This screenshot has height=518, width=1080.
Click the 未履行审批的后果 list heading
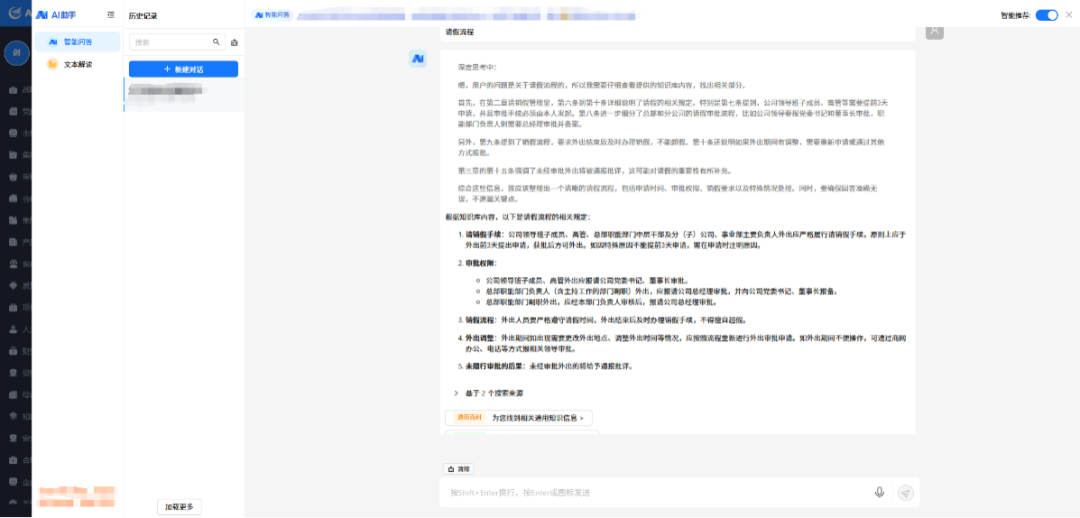click(x=495, y=366)
